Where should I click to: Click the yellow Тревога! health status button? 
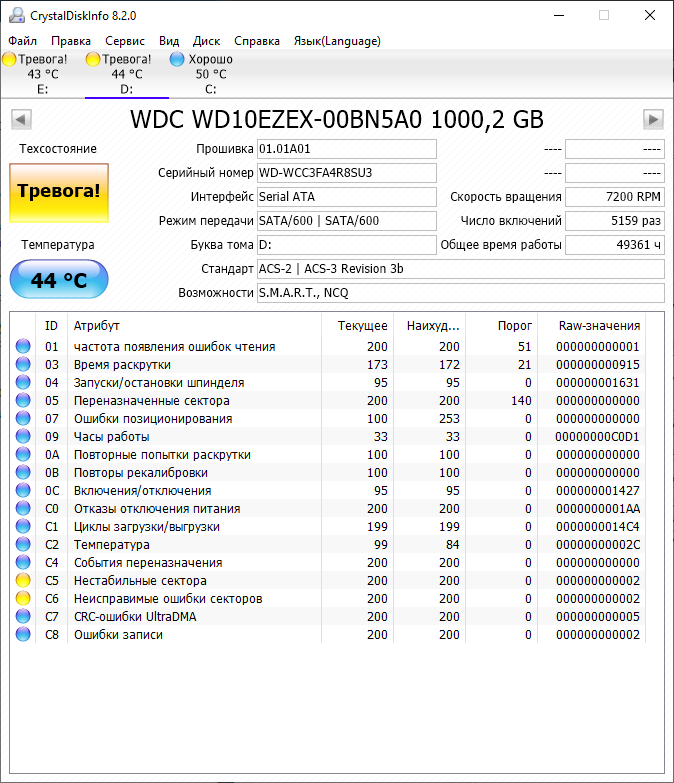coord(59,193)
